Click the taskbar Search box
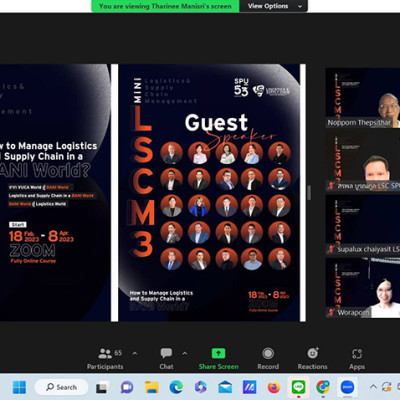Screen dimensions: 400x400 pyautogui.click(x=61, y=387)
